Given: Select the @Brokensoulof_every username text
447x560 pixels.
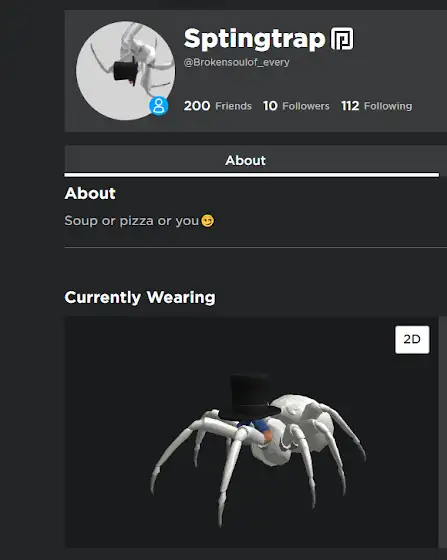Looking at the screenshot, I should pyautogui.click(x=236, y=62).
